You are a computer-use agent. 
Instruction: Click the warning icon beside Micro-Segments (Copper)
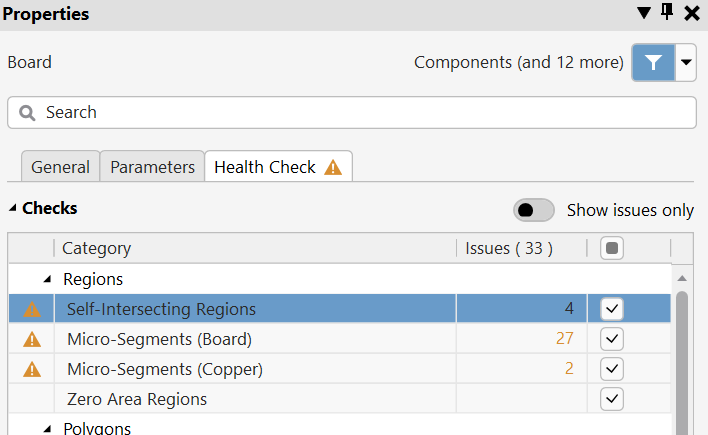coord(32,369)
